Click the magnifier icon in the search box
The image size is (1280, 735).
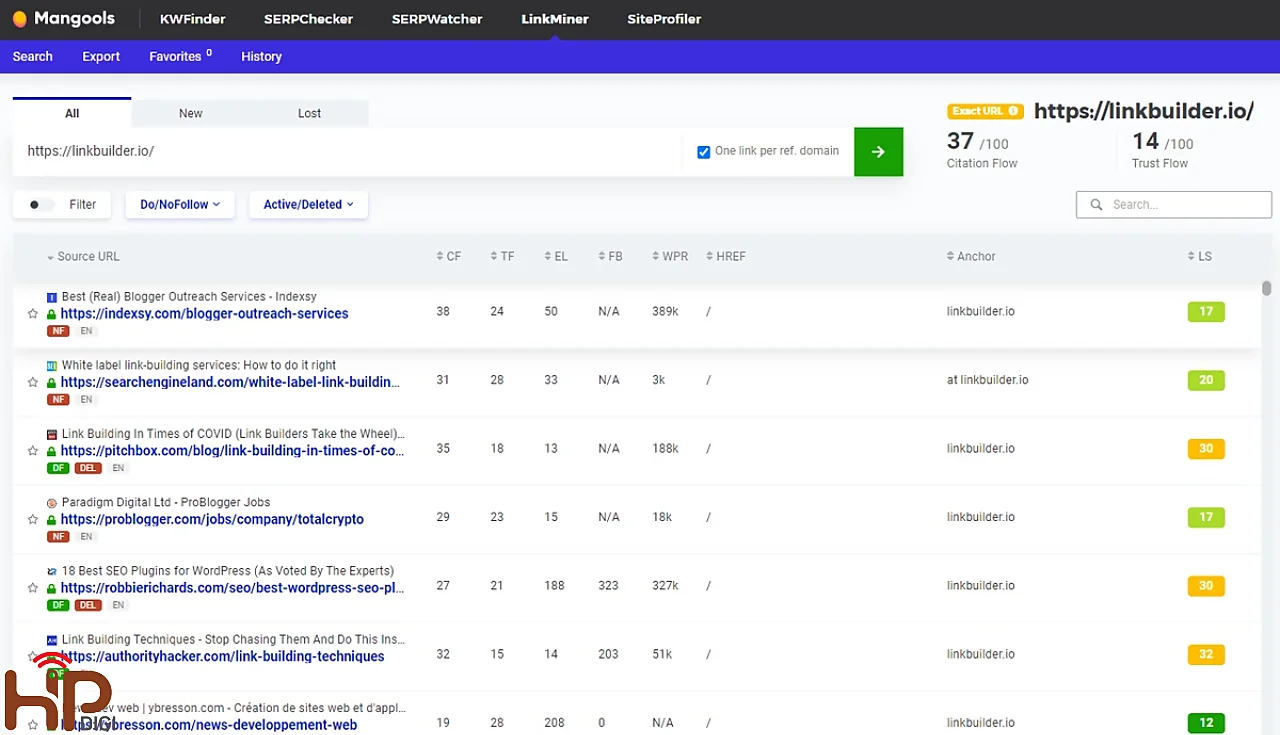[1096, 204]
